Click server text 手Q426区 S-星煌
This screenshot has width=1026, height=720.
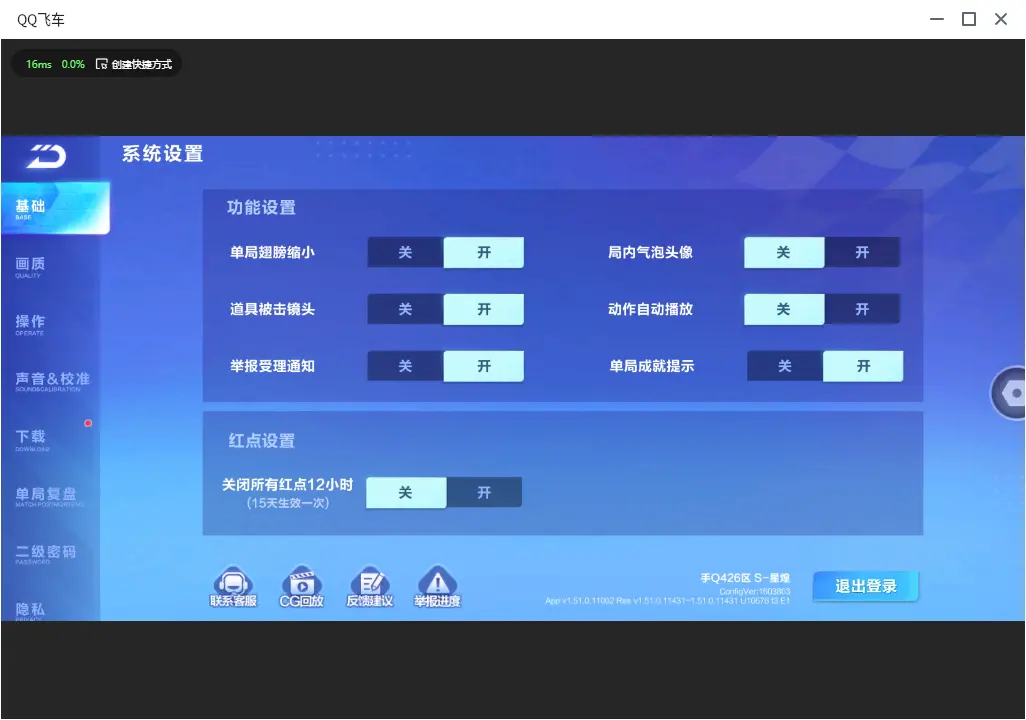click(x=745, y=578)
